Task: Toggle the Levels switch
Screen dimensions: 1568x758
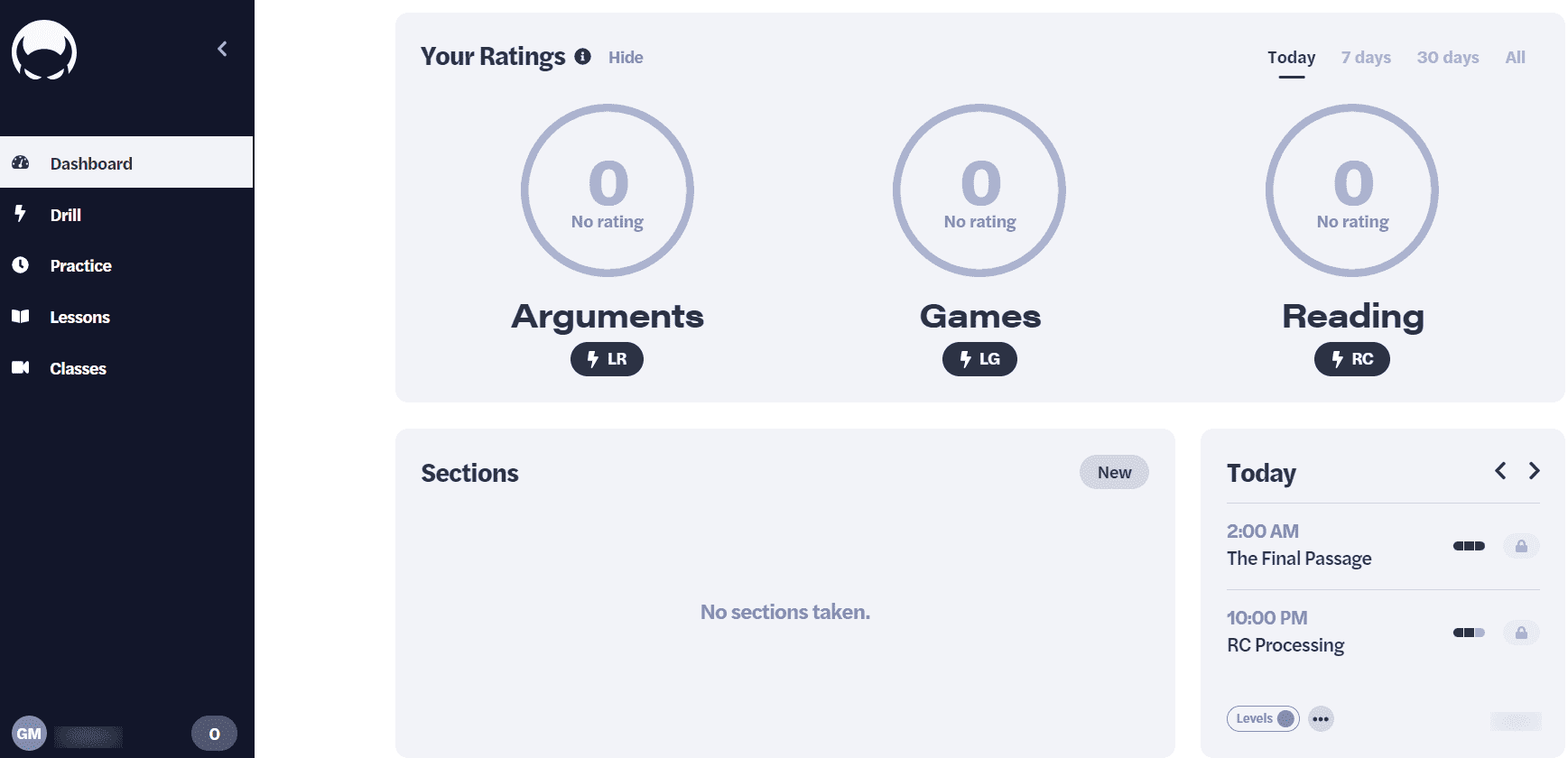Action: pos(1263,718)
